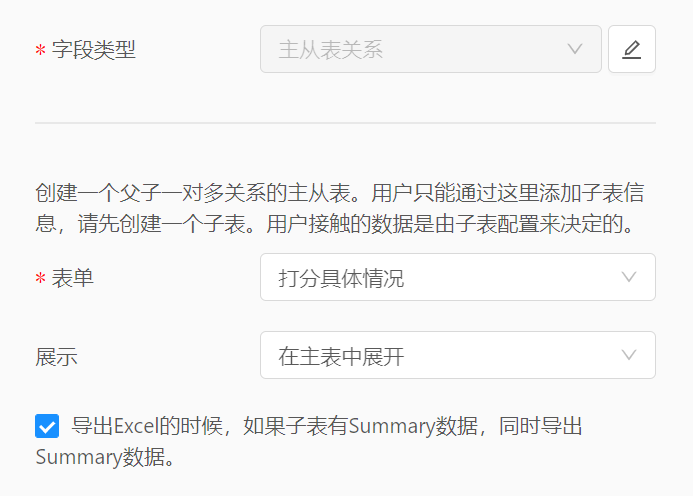Click the 创建一个父子一对多关系 description paragraph

(339, 208)
